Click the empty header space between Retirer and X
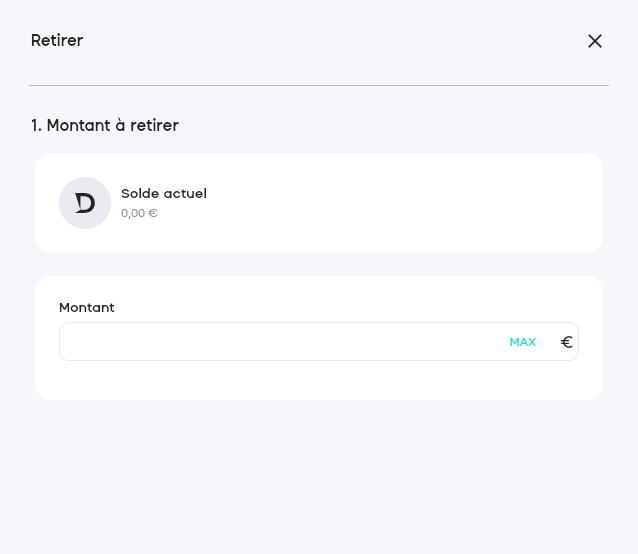638x554 pixels. tap(330, 41)
